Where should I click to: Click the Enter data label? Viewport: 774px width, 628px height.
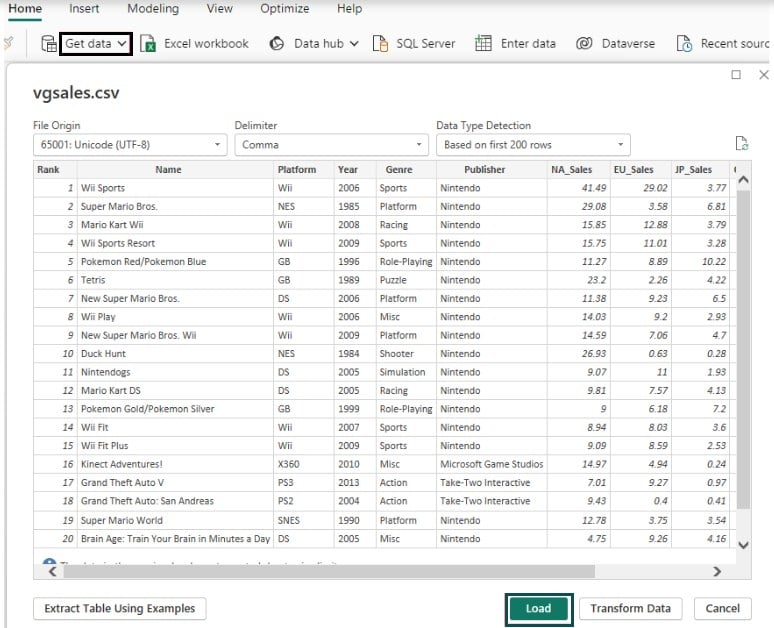528,44
